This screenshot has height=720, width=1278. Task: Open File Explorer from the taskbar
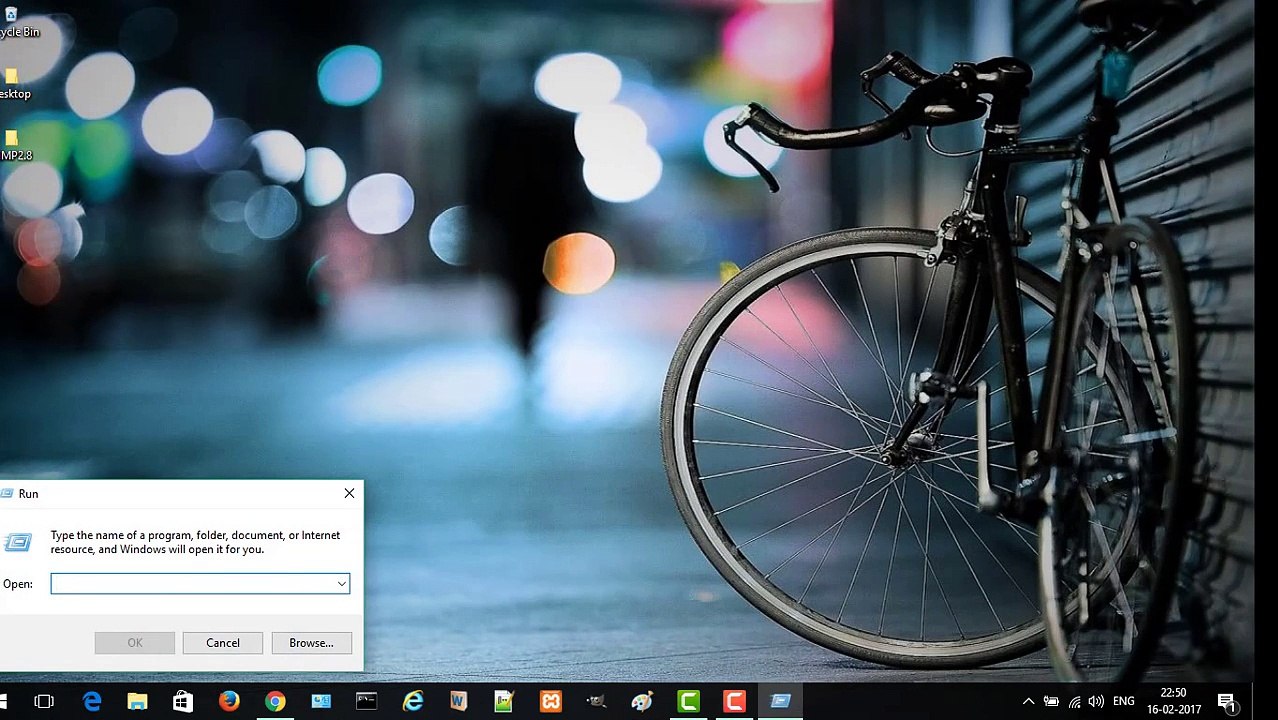coord(137,702)
